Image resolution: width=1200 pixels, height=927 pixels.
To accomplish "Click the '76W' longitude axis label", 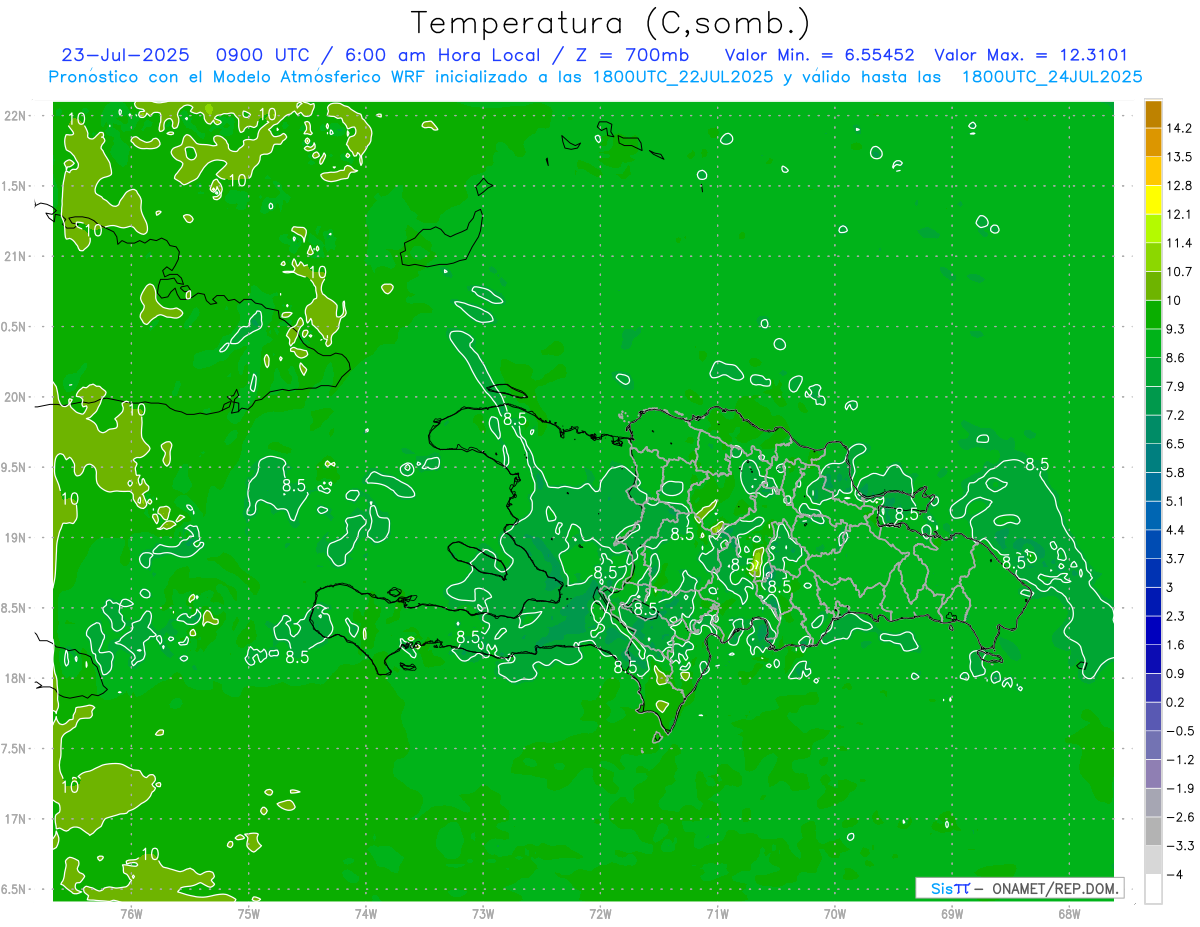I will coord(131,914).
